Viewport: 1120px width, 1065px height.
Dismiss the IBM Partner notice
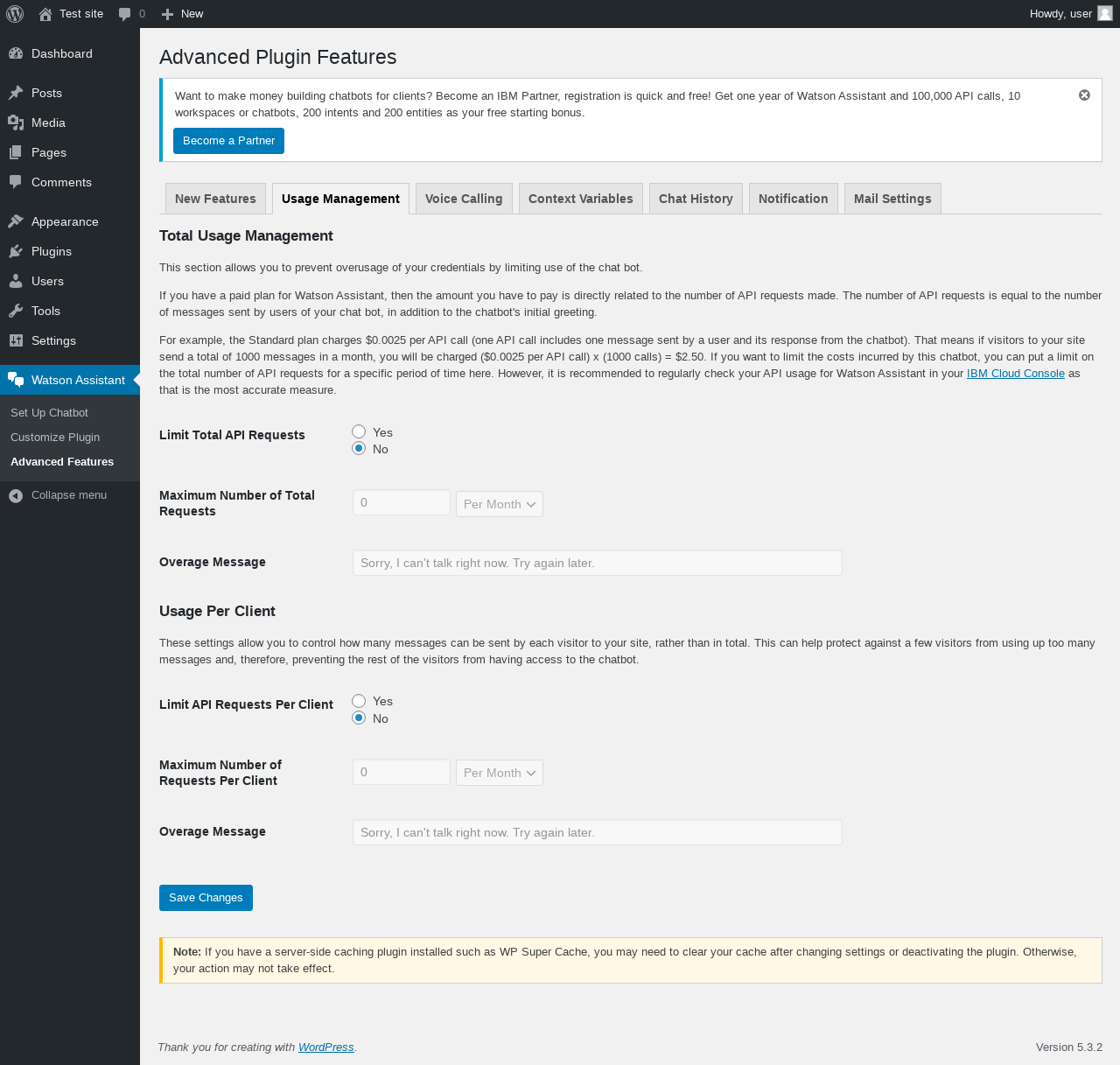[1084, 95]
